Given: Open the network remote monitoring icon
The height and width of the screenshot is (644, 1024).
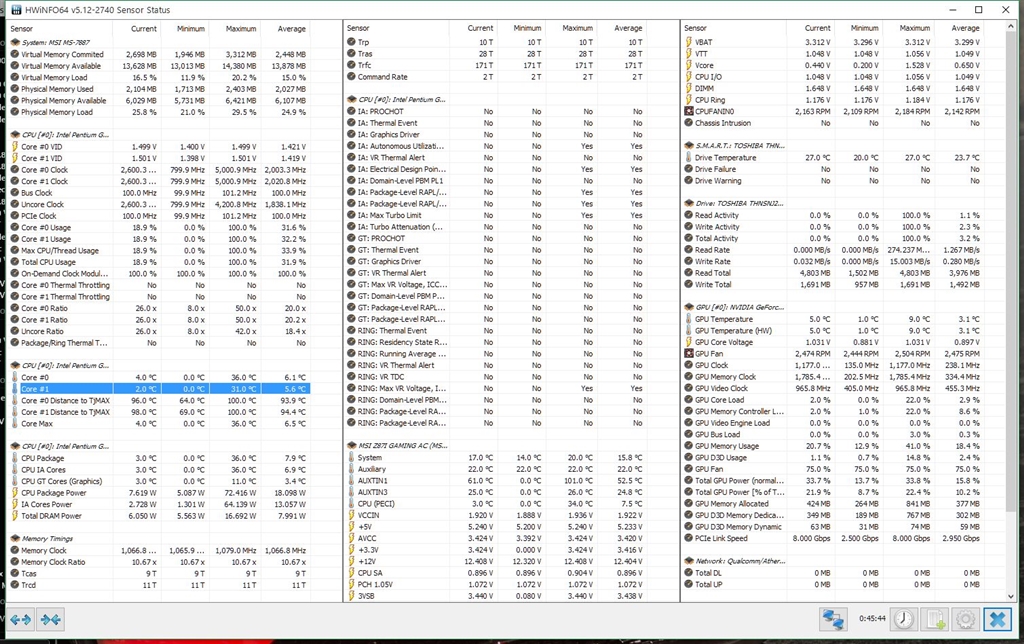Looking at the screenshot, I should [x=833, y=619].
